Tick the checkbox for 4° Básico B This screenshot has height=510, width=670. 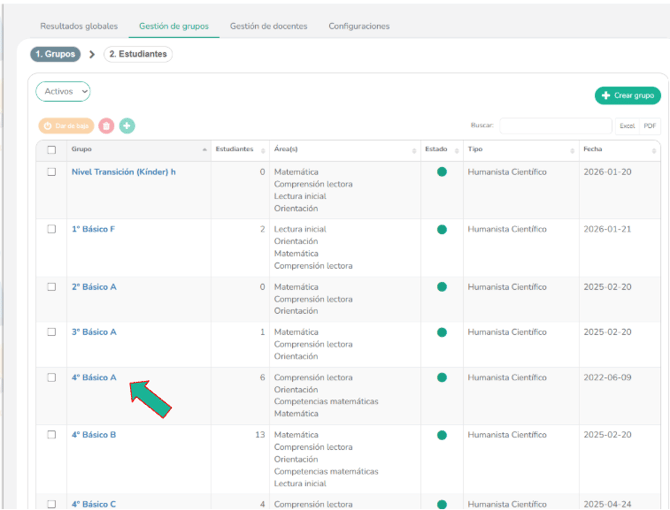[52, 435]
